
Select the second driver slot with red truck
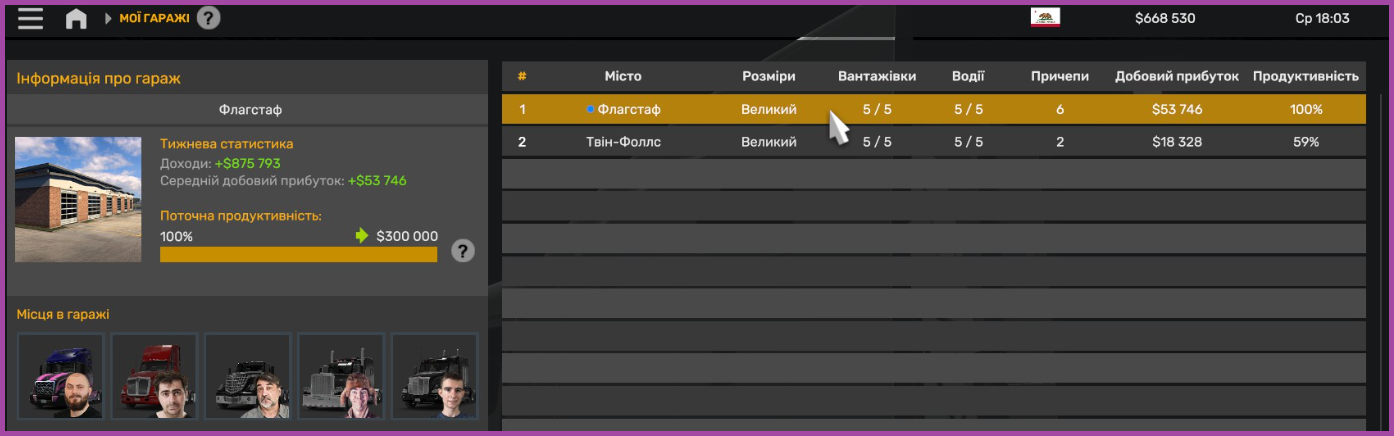click(154, 375)
